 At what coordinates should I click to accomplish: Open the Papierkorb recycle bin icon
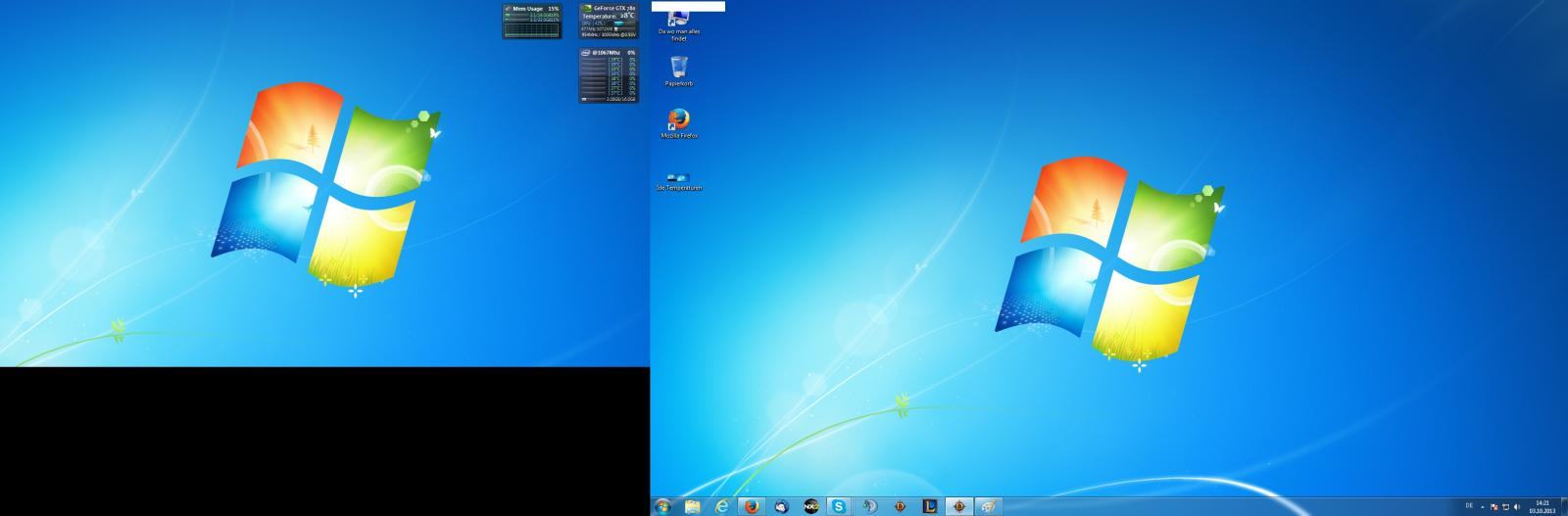pyautogui.click(x=679, y=71)
